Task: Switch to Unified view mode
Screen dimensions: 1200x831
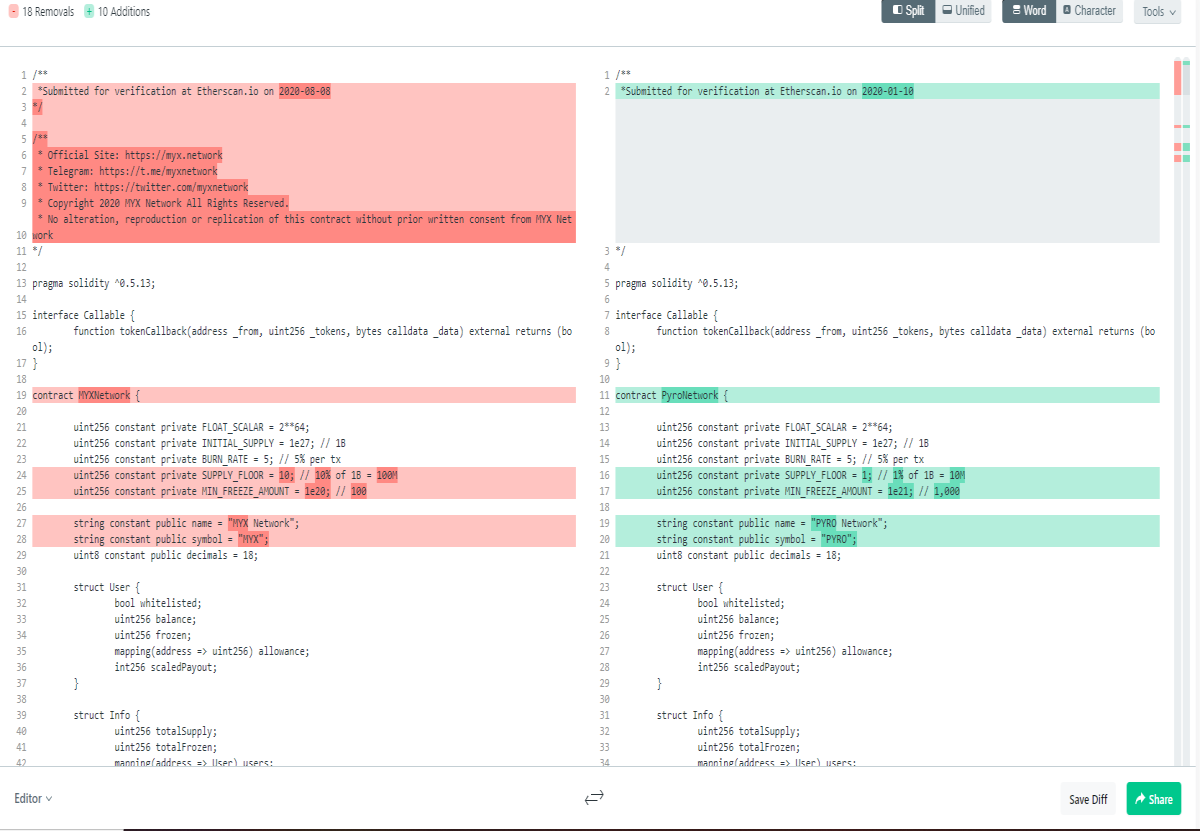Action: coord(963,11)
